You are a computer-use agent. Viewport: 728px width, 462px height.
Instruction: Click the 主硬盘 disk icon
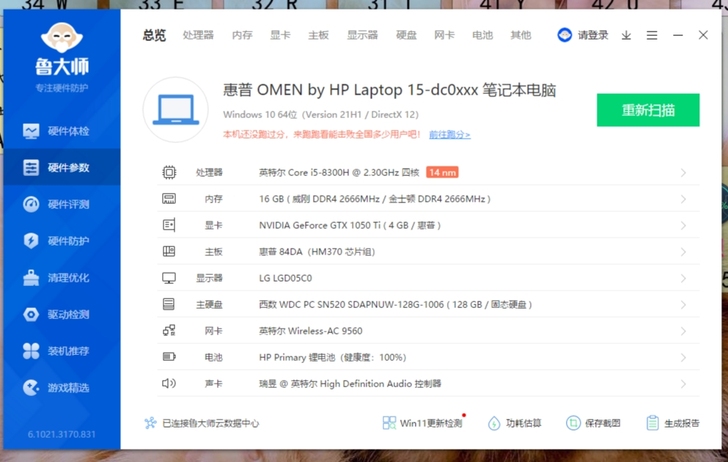click(x=169, y=304)
